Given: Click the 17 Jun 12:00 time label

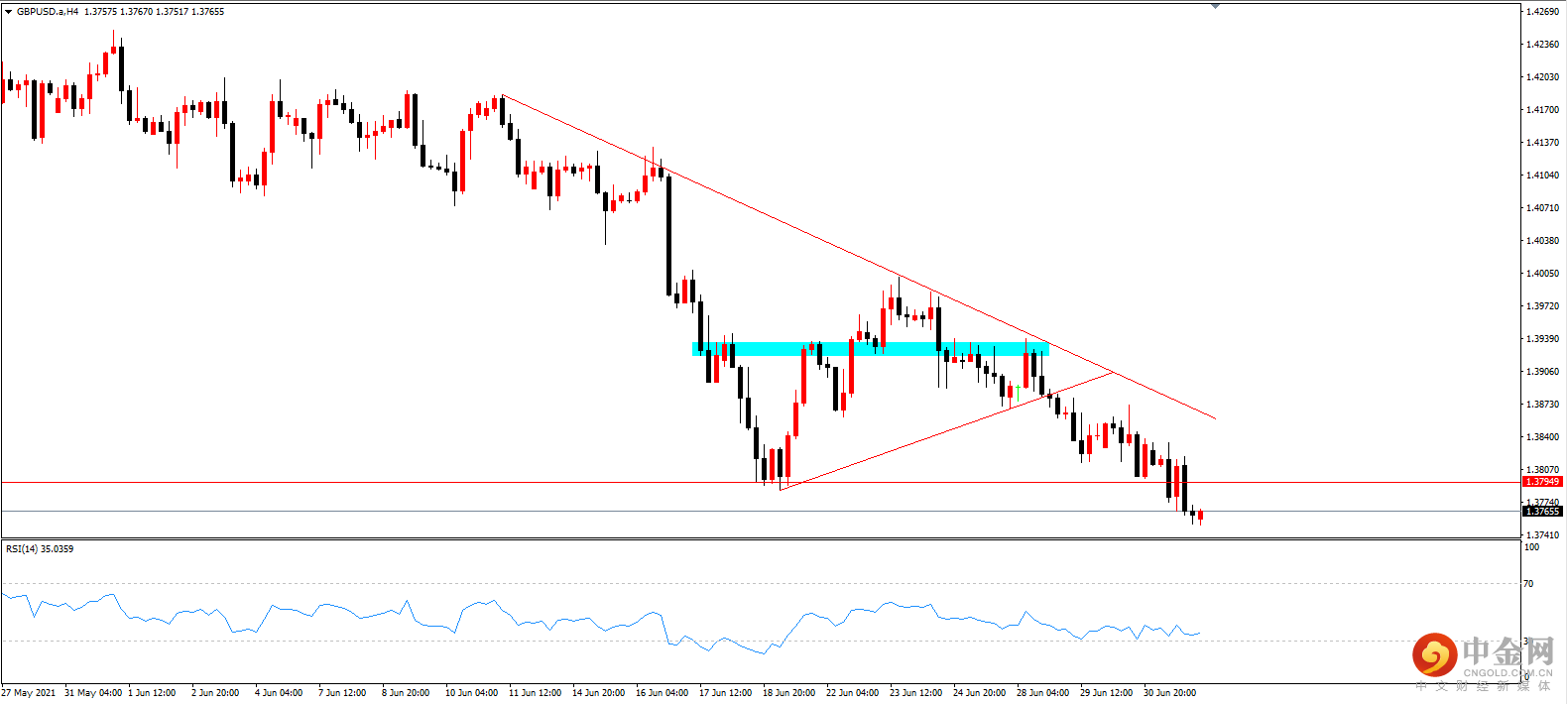Looking at the screenshot, I should pos(726,693).
